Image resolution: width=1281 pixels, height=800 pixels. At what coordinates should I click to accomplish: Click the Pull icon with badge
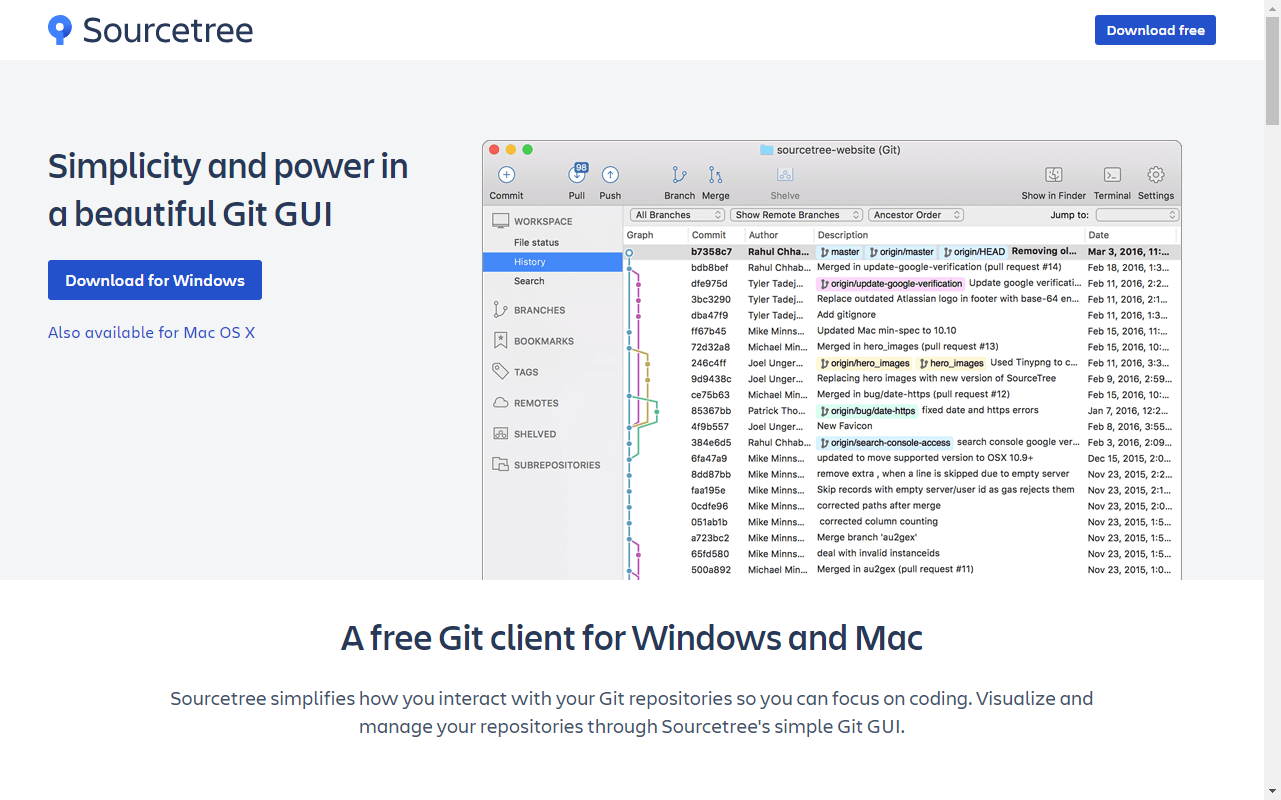(x=577, y=175)
